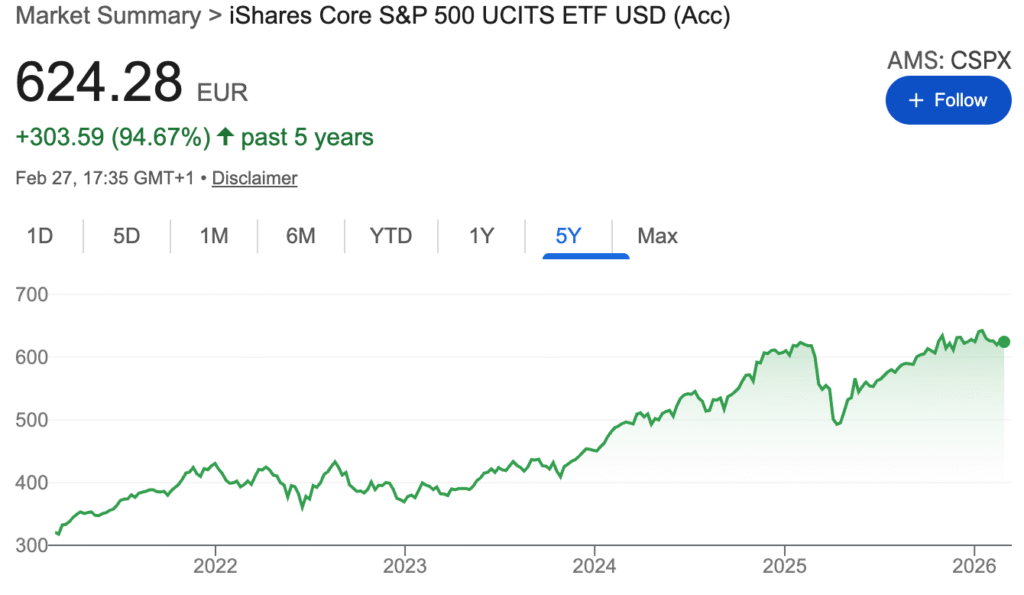Click the green upward arrow icon
Screen dimensions: 1024x595
coord(226,137)
